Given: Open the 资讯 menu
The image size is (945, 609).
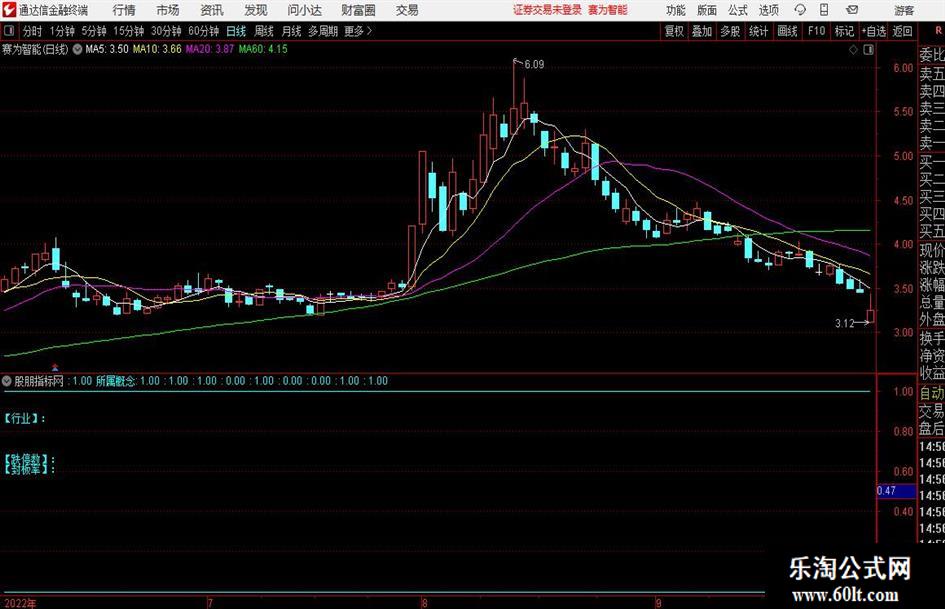Looking at the screenshot, I should point(212,10).
